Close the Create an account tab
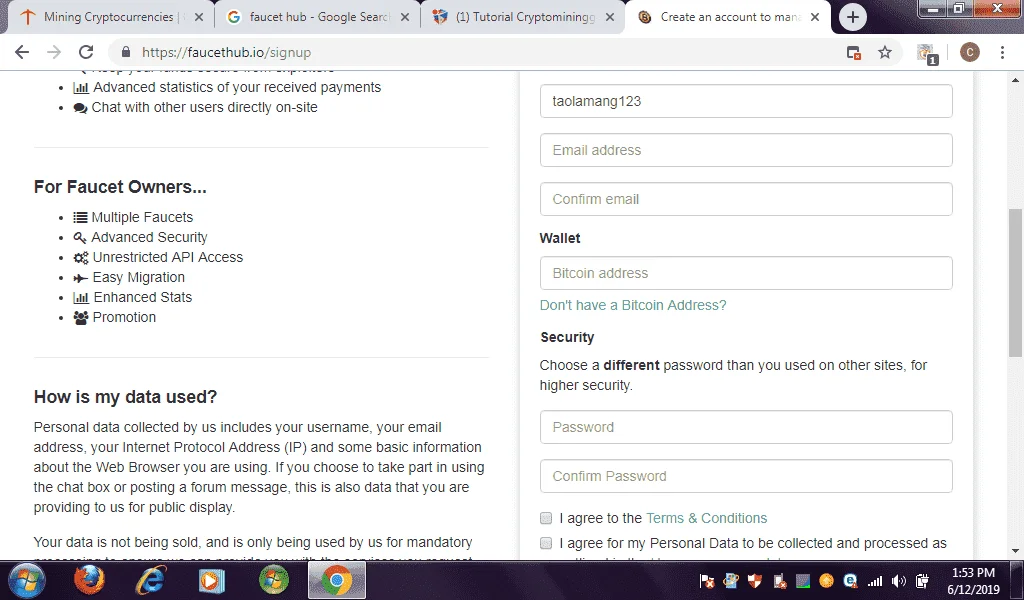The height and width of the screenshot is (600, 1024). (x=815, y=18)
